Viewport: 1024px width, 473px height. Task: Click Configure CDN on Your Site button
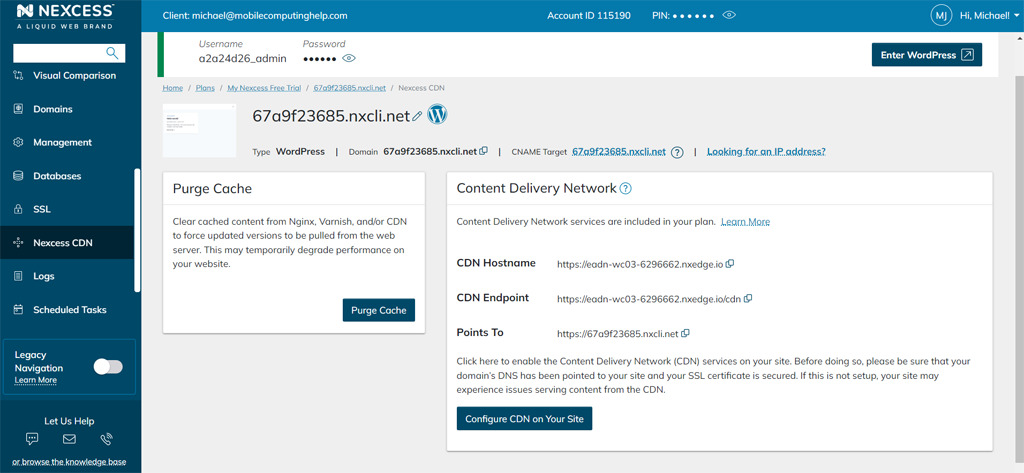point(524,419)
